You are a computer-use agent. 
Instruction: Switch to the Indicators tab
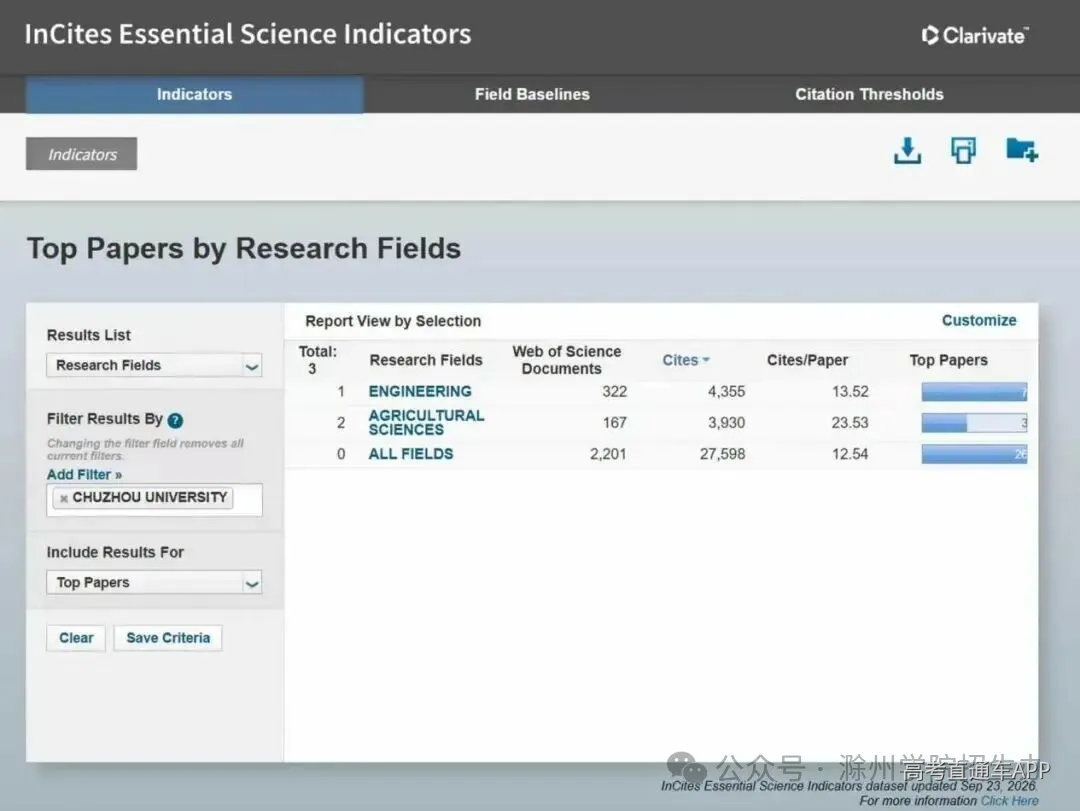coord(194,94)
